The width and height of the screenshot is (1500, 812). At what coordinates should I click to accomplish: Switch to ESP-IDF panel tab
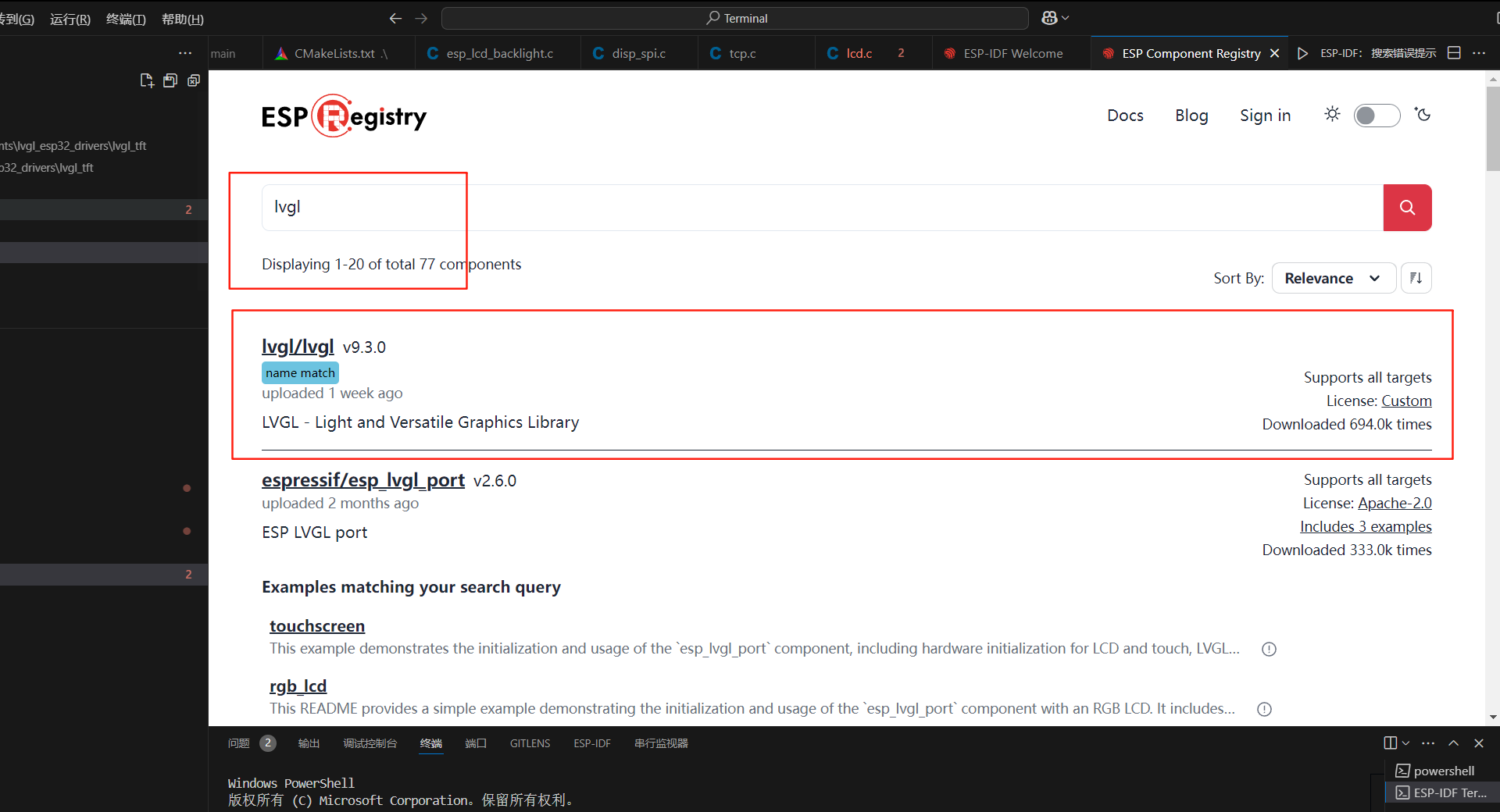coord(592,743)
